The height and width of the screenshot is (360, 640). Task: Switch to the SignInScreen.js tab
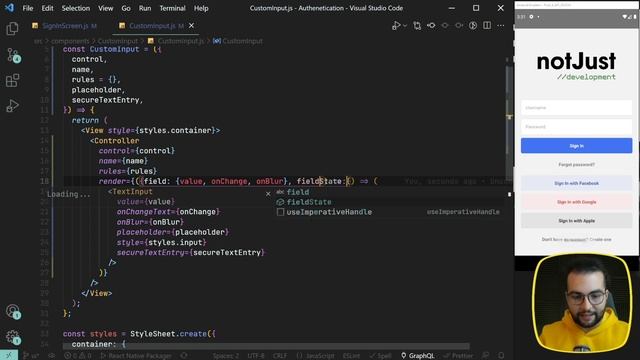(64, 26)
